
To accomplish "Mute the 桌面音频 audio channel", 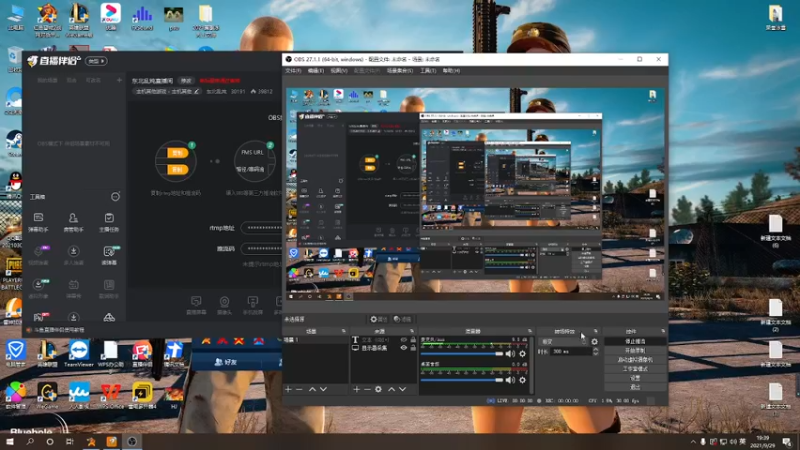I will (x=510, y=380).
